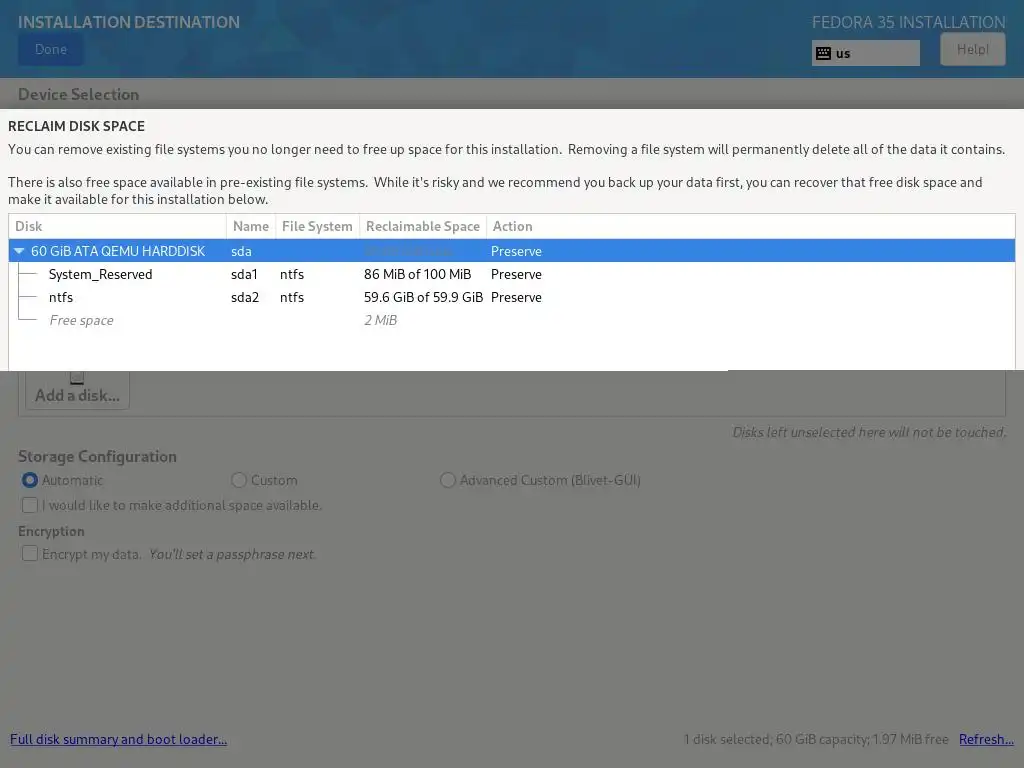Click the sda1 name cell
1024x768 pixels.
(244, 274)
